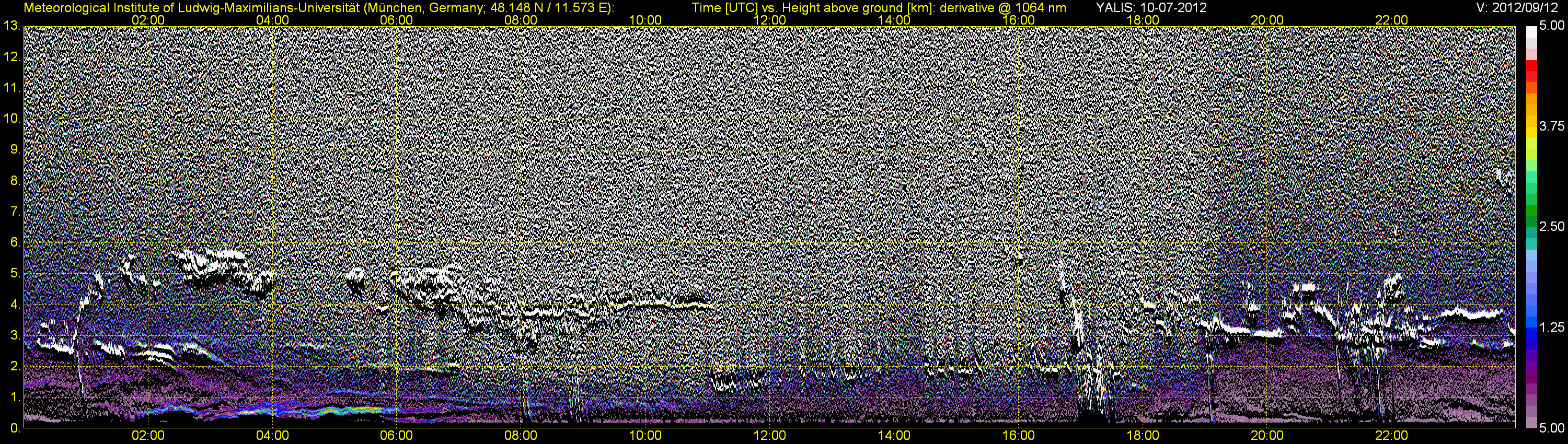The width and height of the screenshot is (1568, 444).
Task: Select 06:00 on the top time axis
Action: click(x=397, y=19)
